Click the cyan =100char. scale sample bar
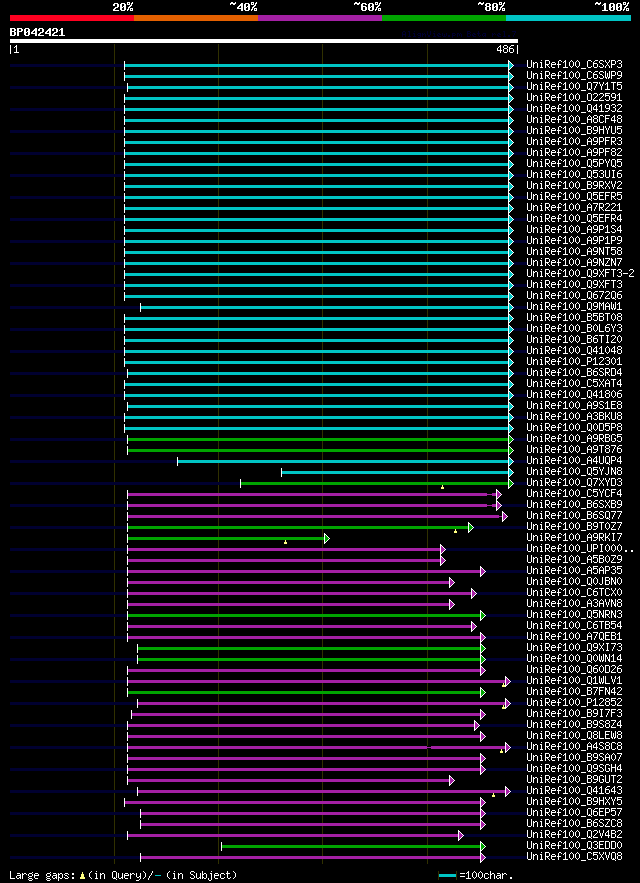Image resolution: width=640 pixels, height=883 pixels. coord(448,876)
